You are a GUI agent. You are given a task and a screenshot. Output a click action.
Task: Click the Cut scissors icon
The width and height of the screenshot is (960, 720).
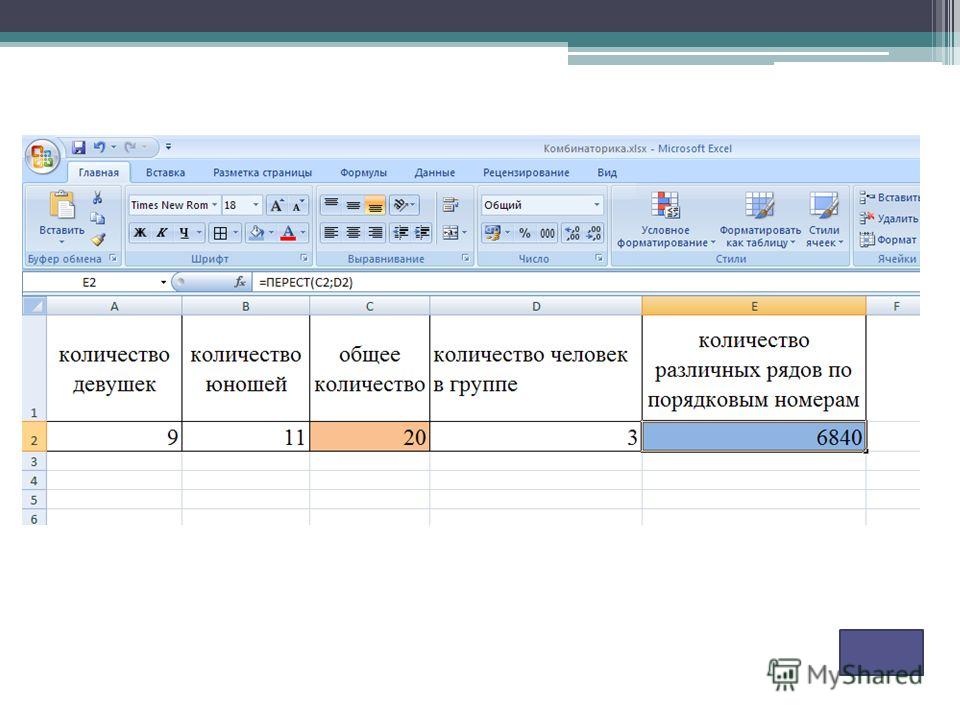coord(97,198)
